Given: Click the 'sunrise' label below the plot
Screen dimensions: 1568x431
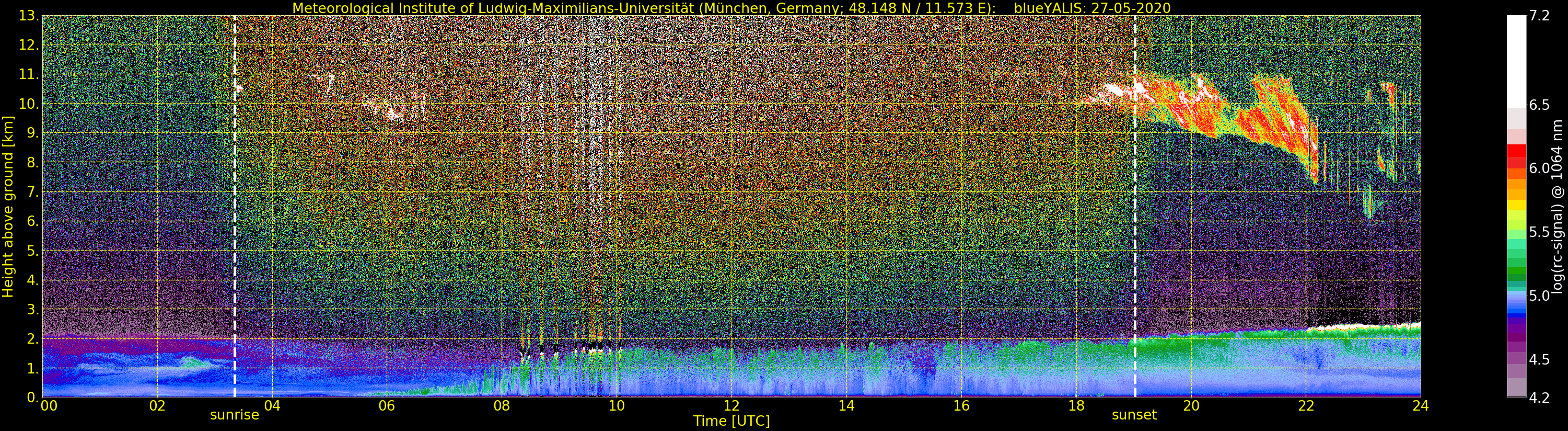Looking at the screenshot, I should pyautogui.click(x=235, y=415).
